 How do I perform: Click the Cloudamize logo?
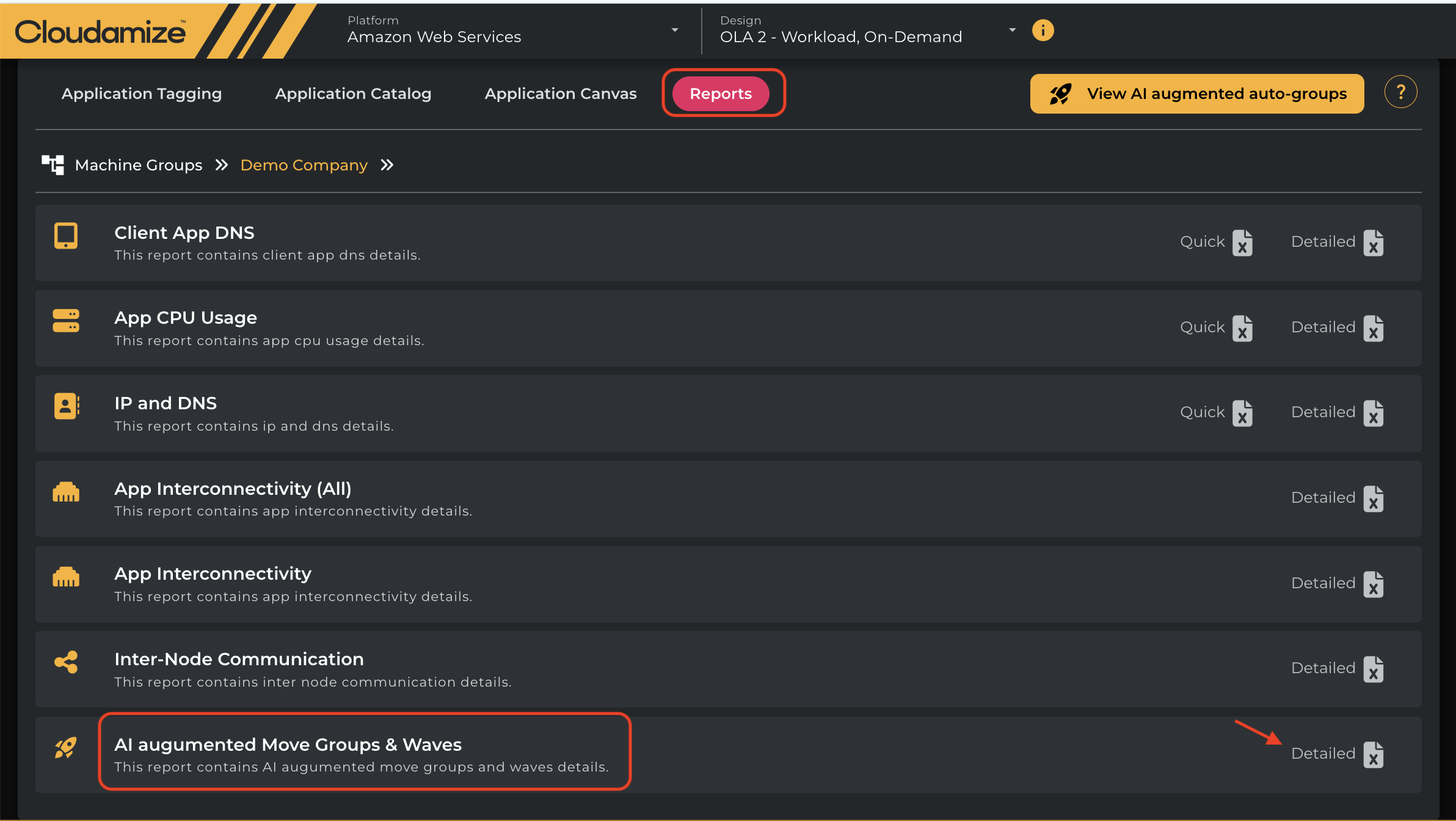[x=100, y=31]
